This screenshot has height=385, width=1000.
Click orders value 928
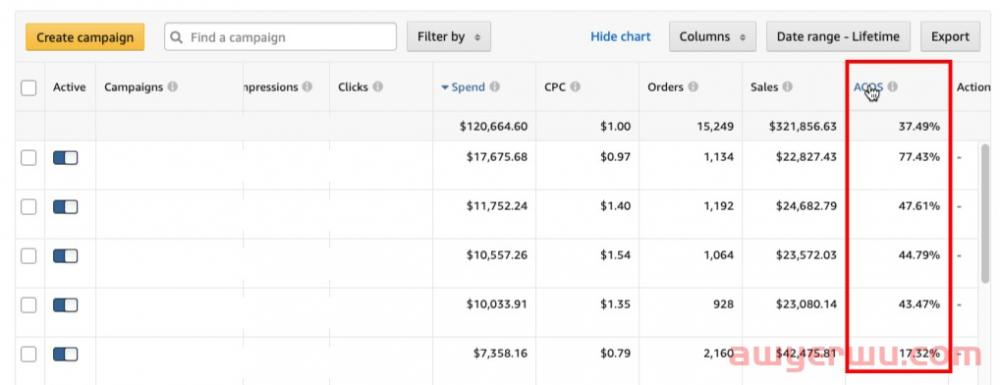[723, 304]
